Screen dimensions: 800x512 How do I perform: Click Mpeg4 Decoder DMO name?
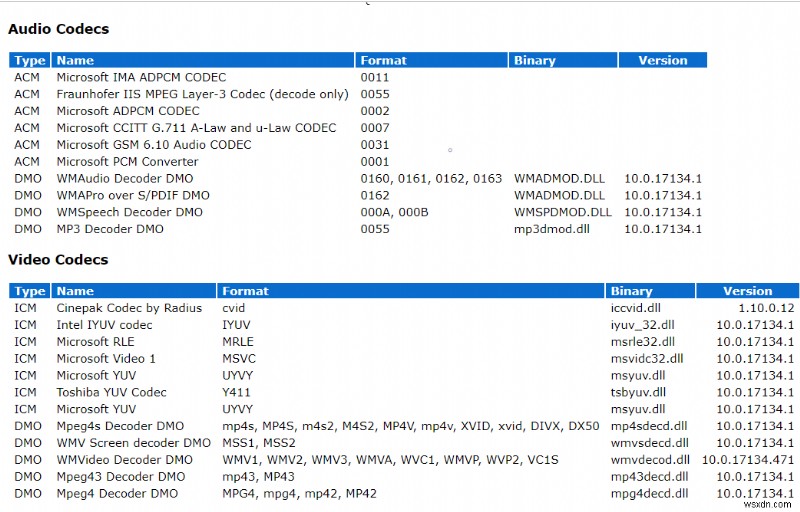click(x=117, y=493)
